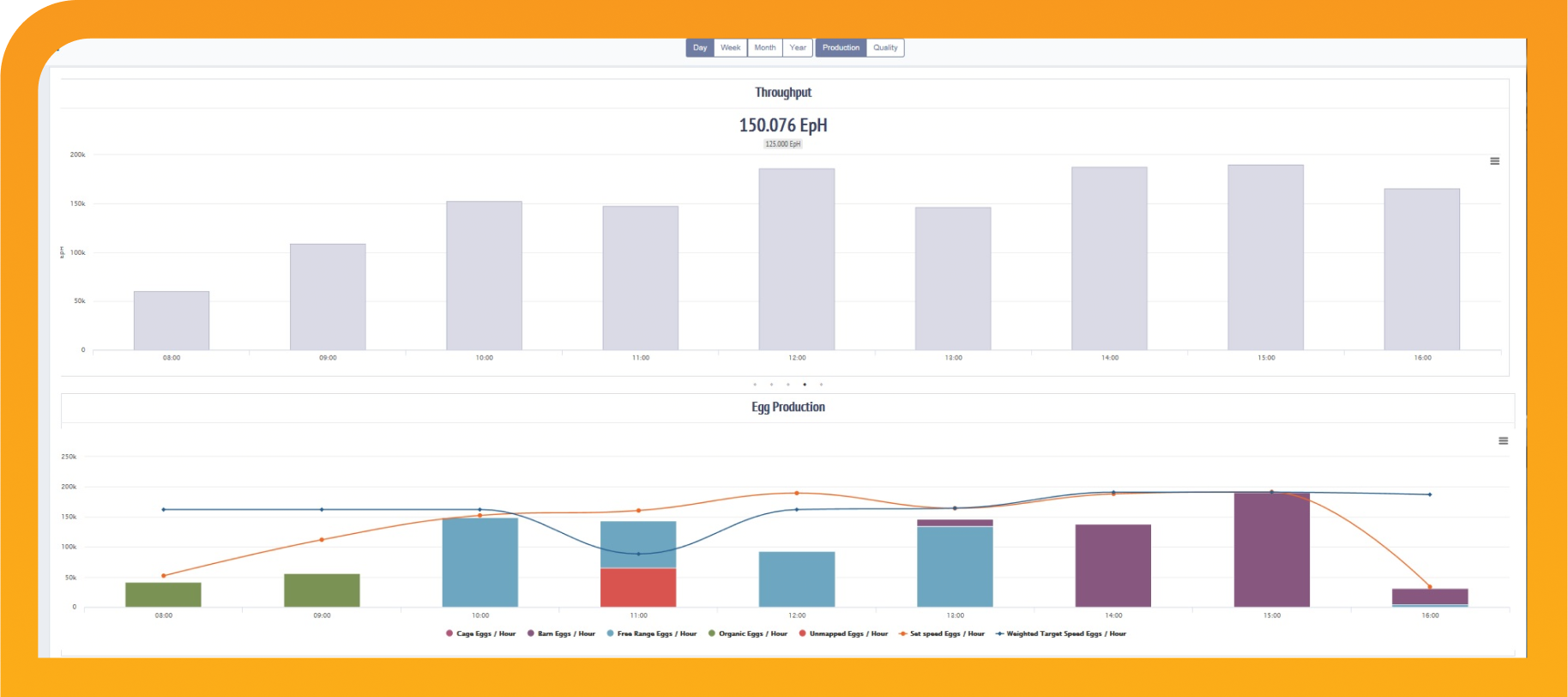Select the Production view button

(x=841, y=48)
